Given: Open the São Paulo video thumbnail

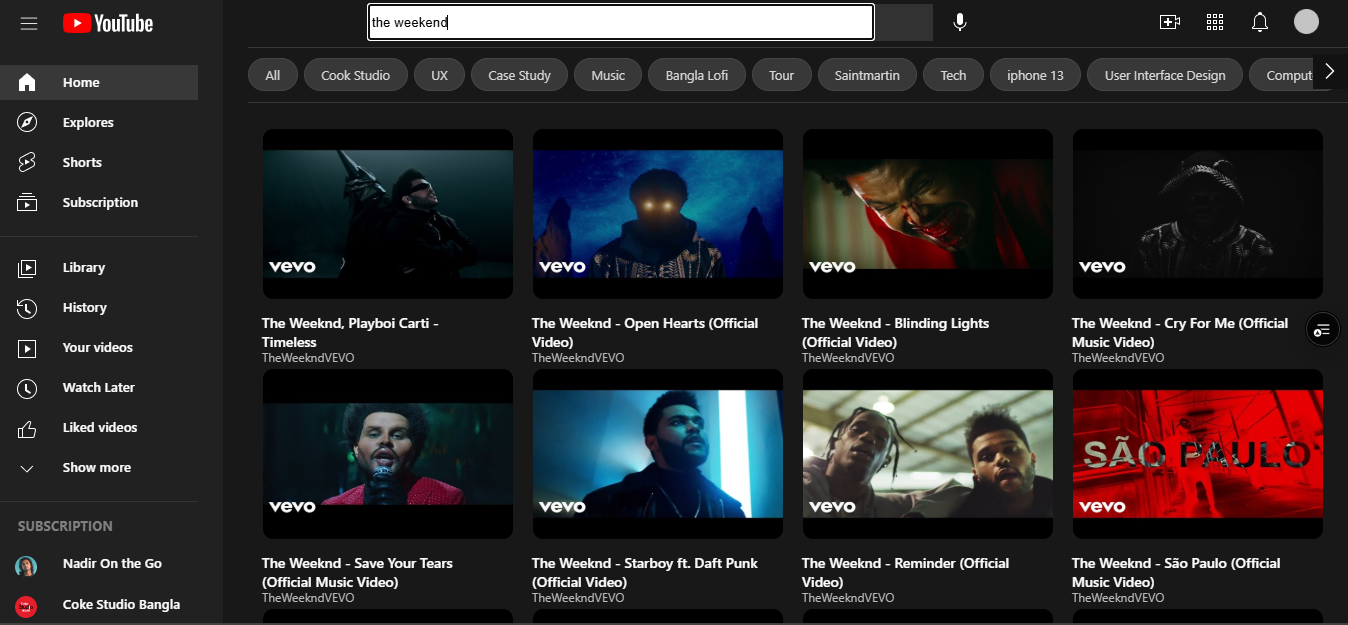Looking at the screenshot, I should click(1198, 454).
